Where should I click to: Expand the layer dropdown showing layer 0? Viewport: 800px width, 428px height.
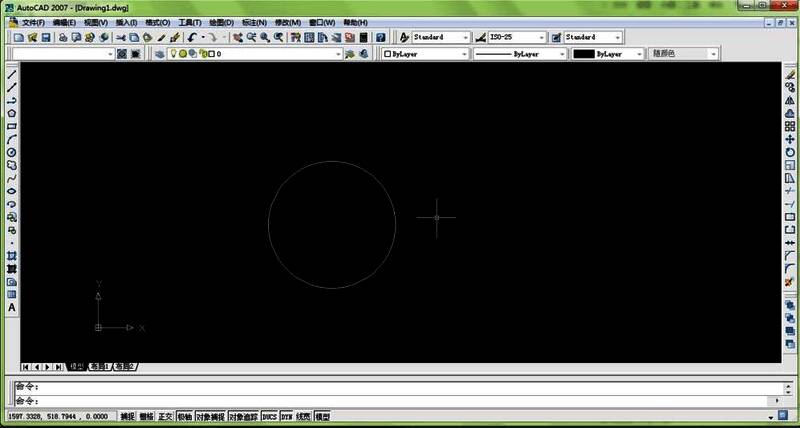click(338, 54)
